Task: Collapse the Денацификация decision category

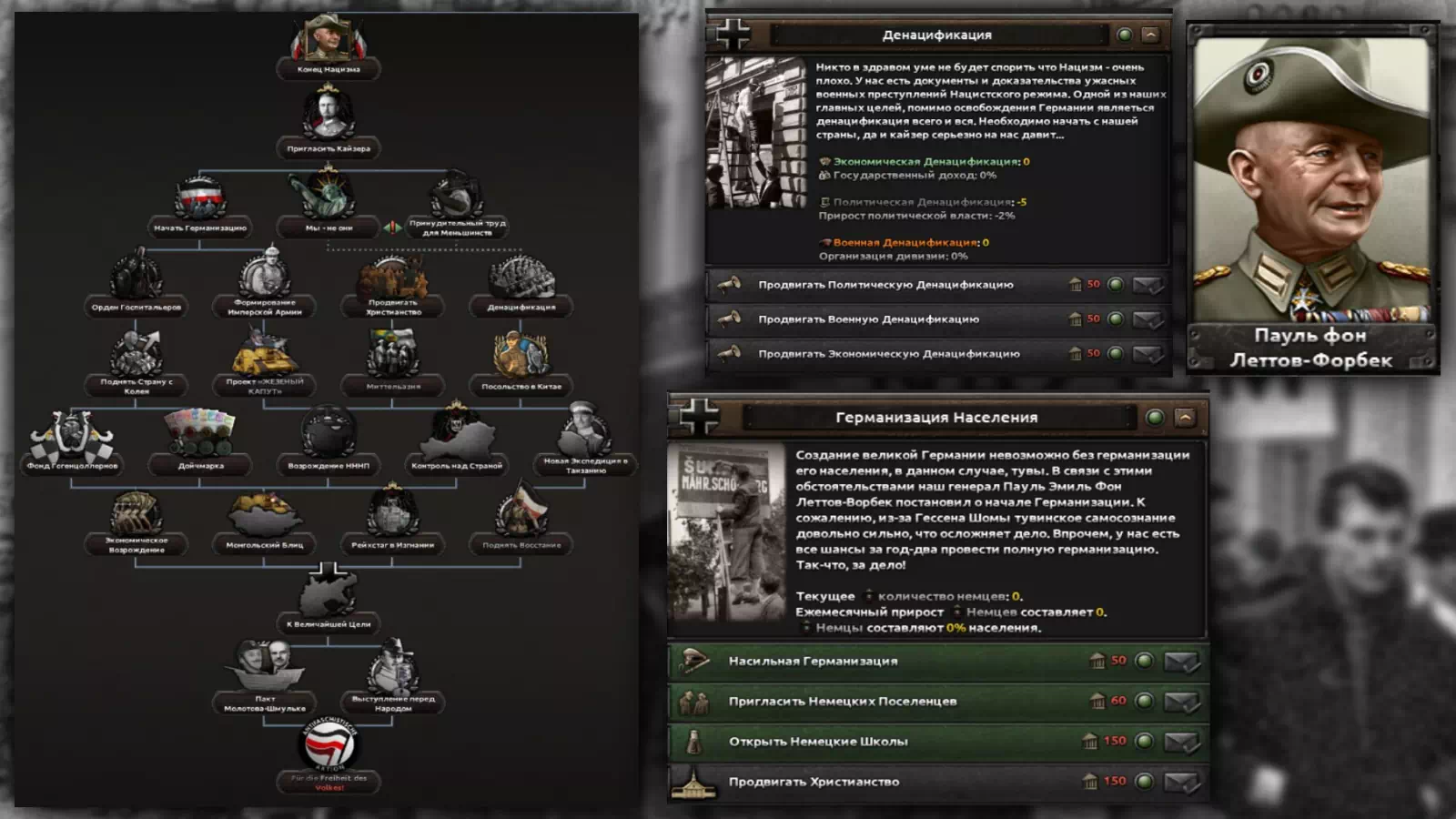Action: coord(1150,35)
